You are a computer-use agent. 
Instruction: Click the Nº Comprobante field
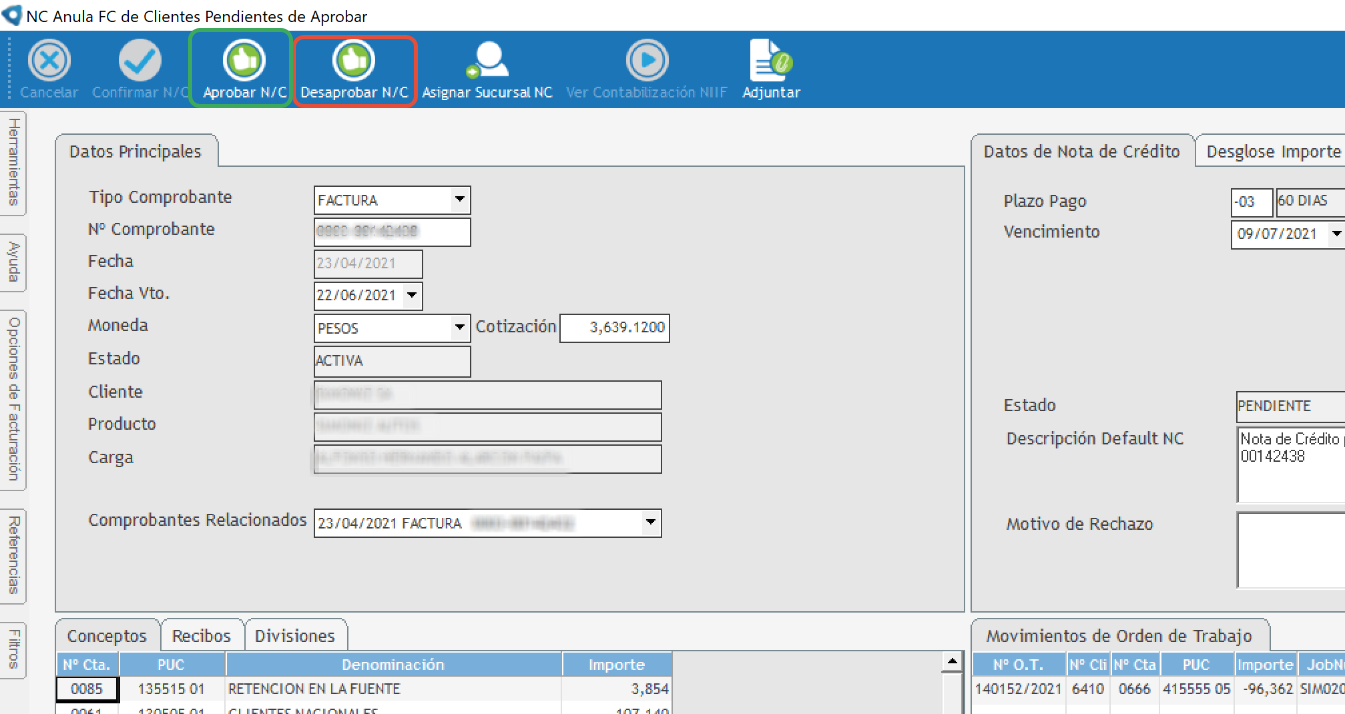click(392, 232)
